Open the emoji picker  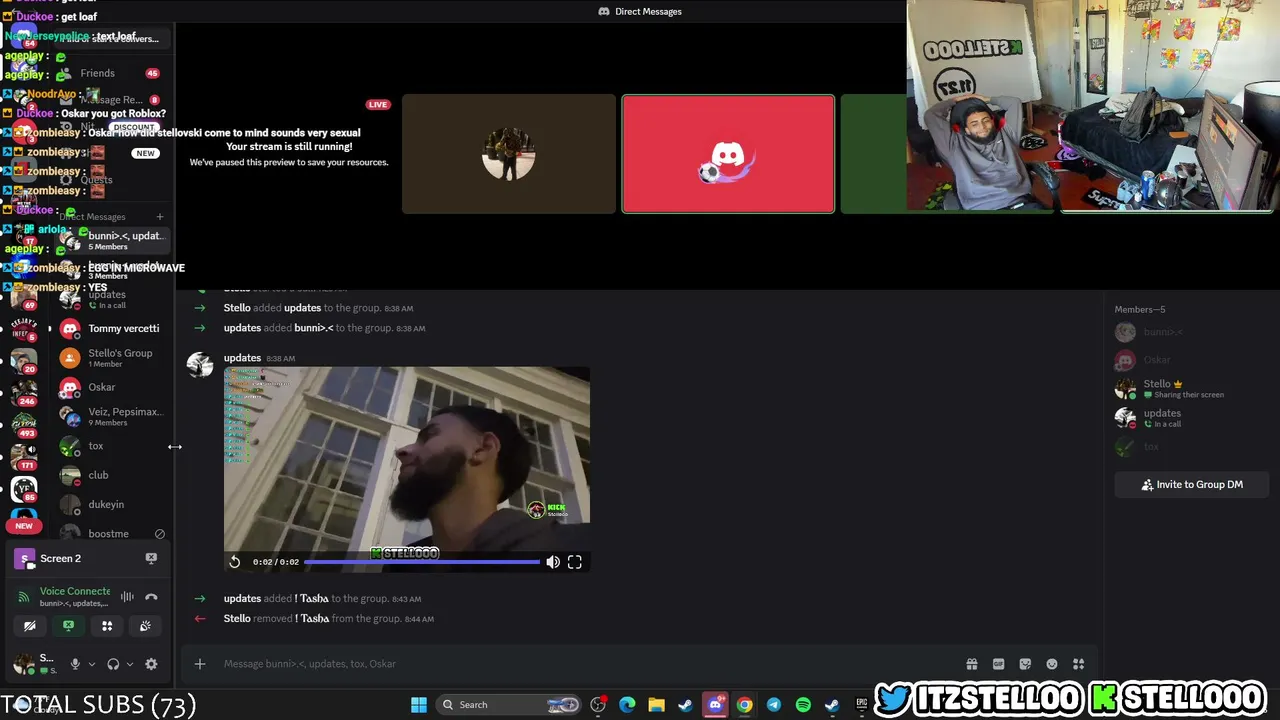[x=1052, y=664]
